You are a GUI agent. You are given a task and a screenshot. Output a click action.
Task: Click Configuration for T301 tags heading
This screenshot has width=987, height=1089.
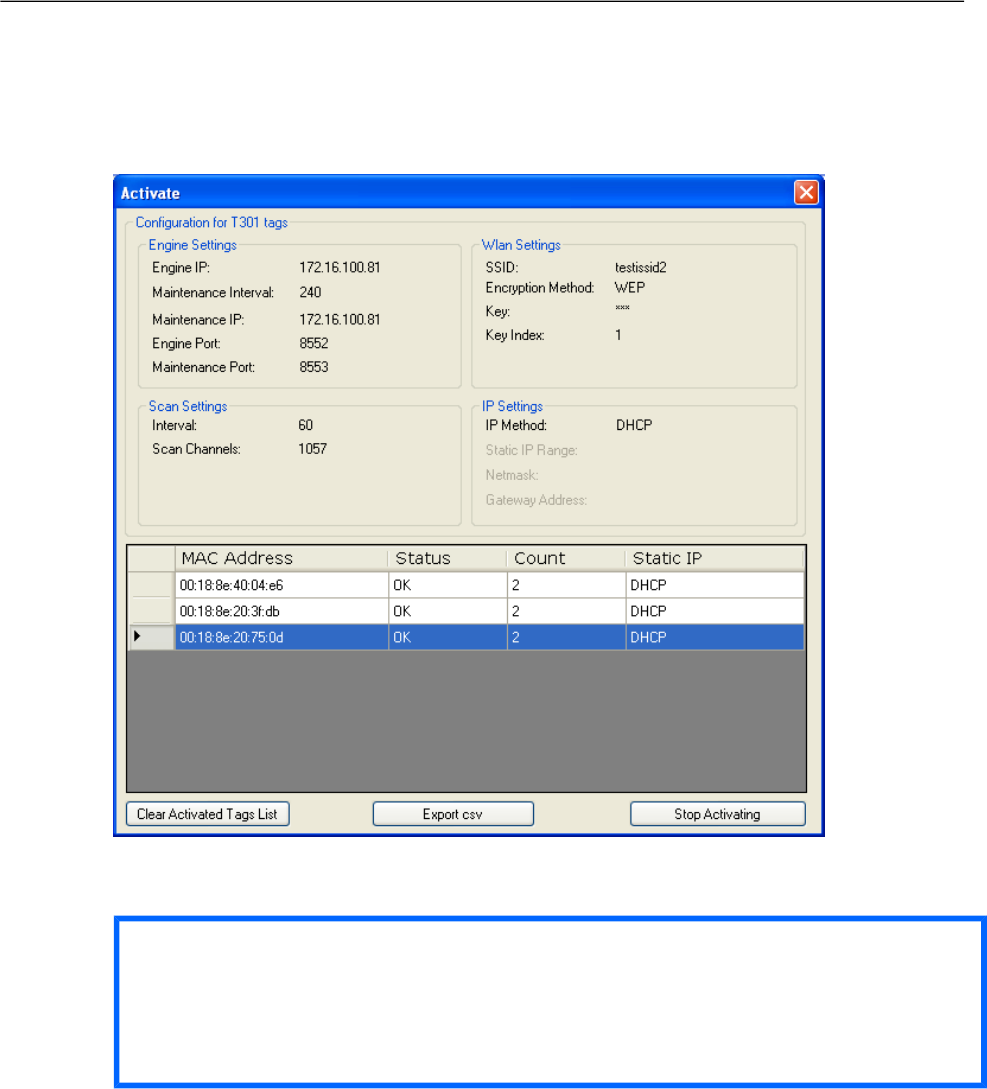[x=211, y=222]
